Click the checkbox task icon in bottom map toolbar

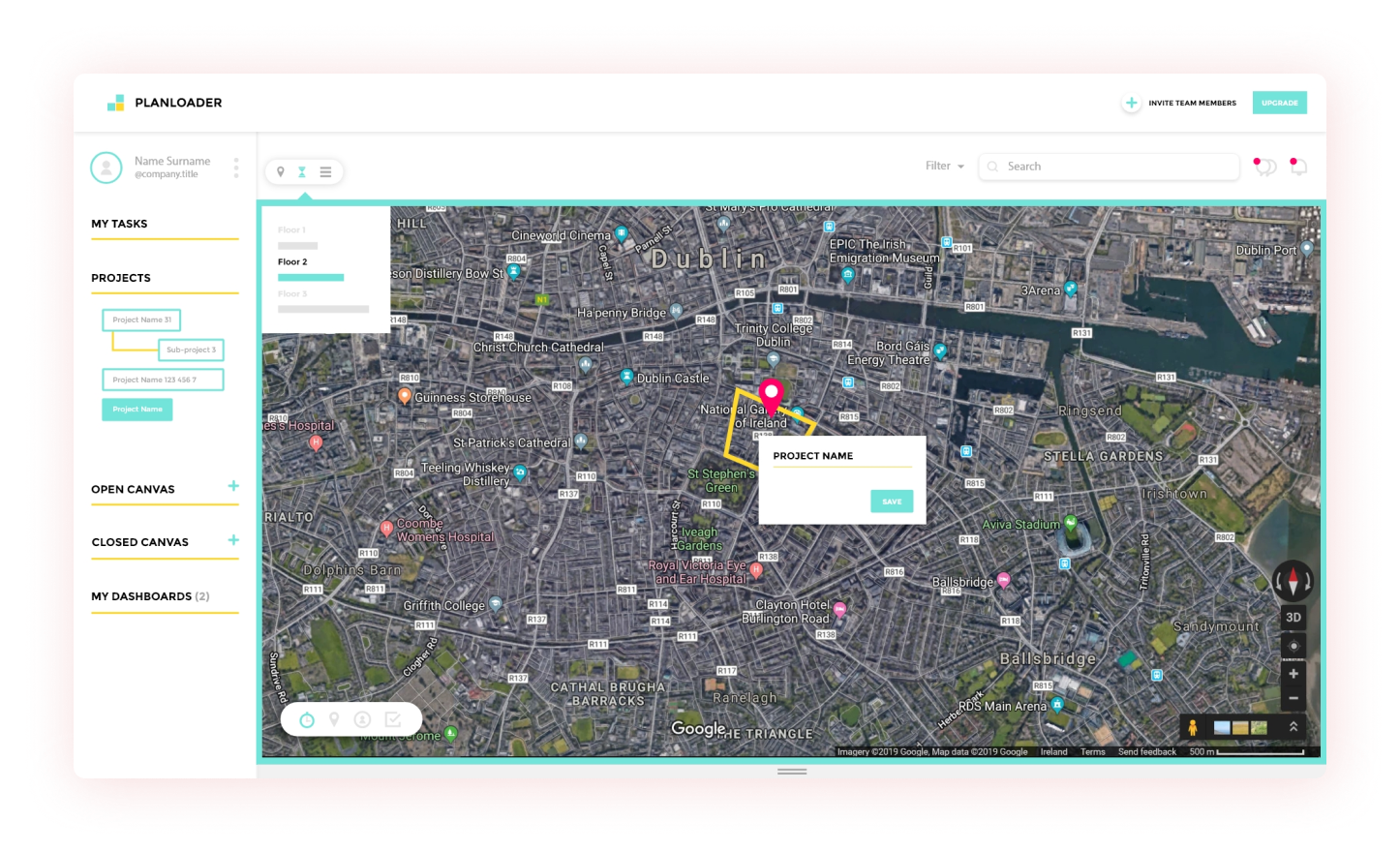392,719
